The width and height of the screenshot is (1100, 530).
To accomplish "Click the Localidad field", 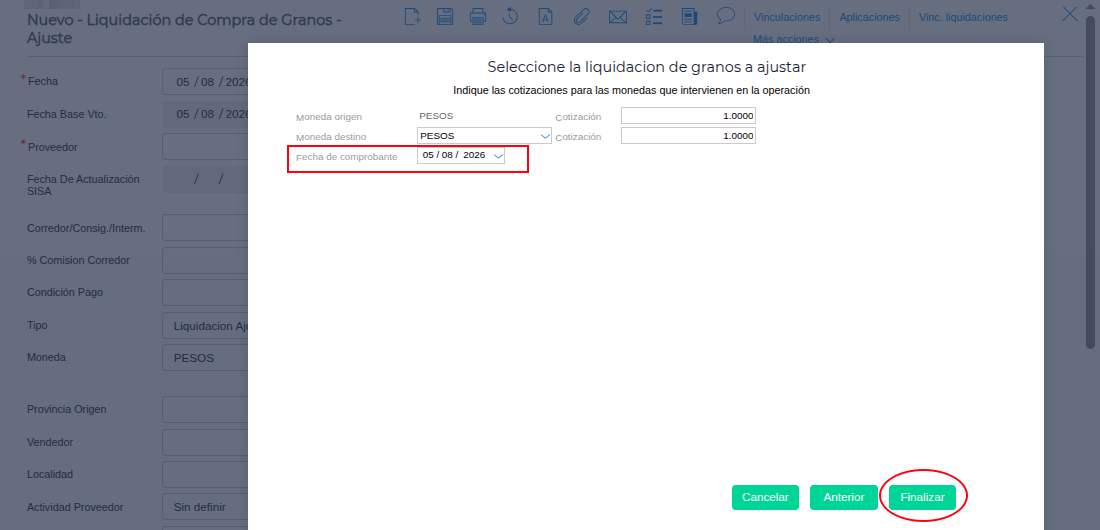I will (205, 474).
